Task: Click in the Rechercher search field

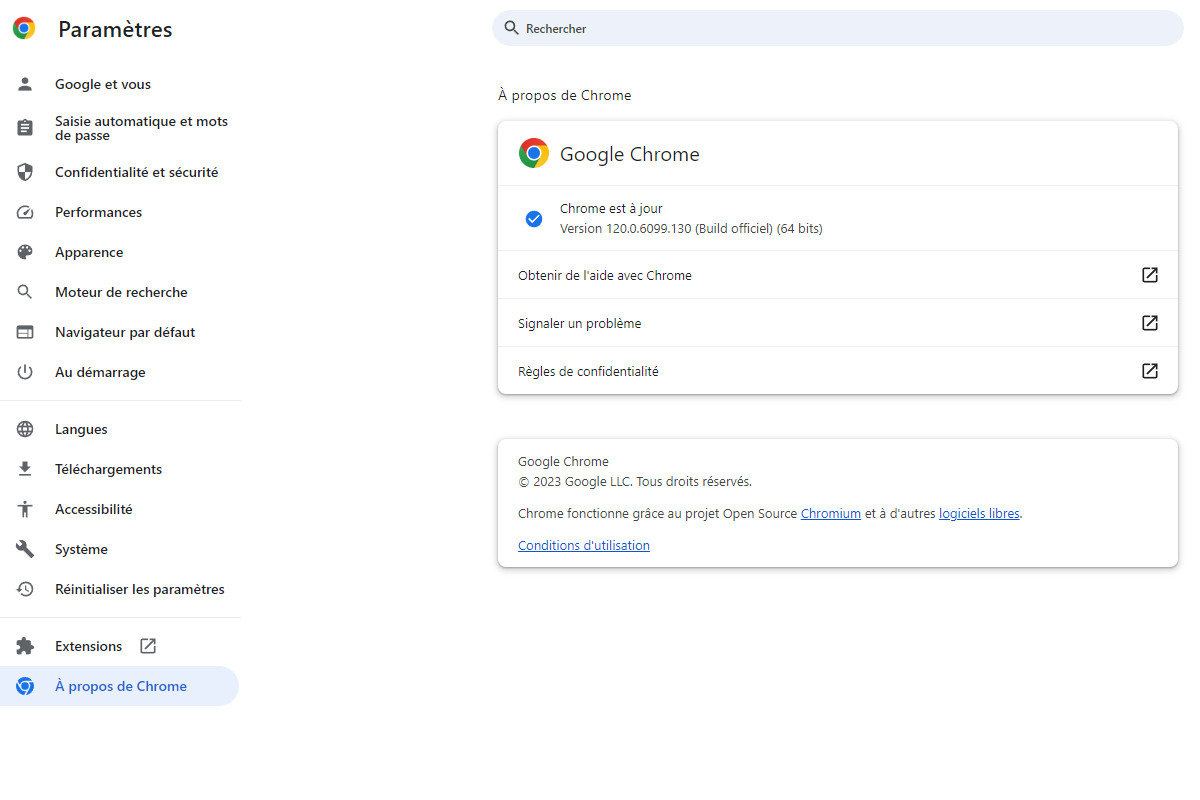Action: click(838, 28)
